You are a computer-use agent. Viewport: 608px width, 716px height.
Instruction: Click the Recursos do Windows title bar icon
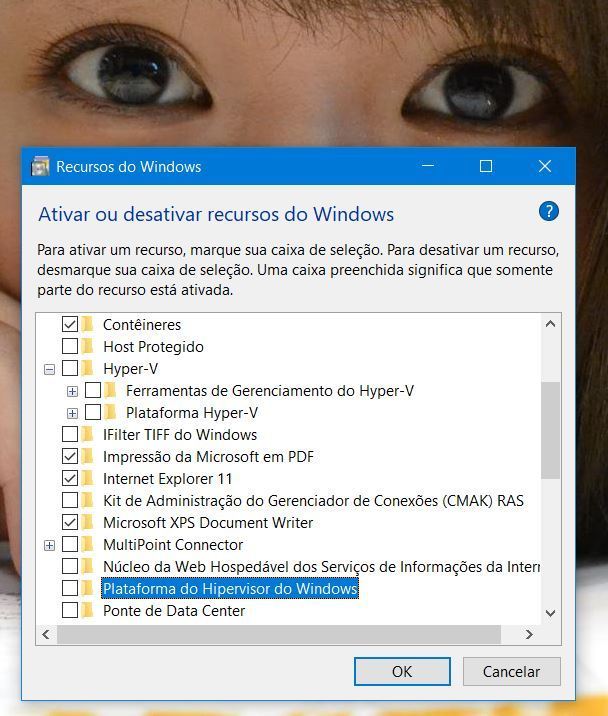[x=40, y=166]
